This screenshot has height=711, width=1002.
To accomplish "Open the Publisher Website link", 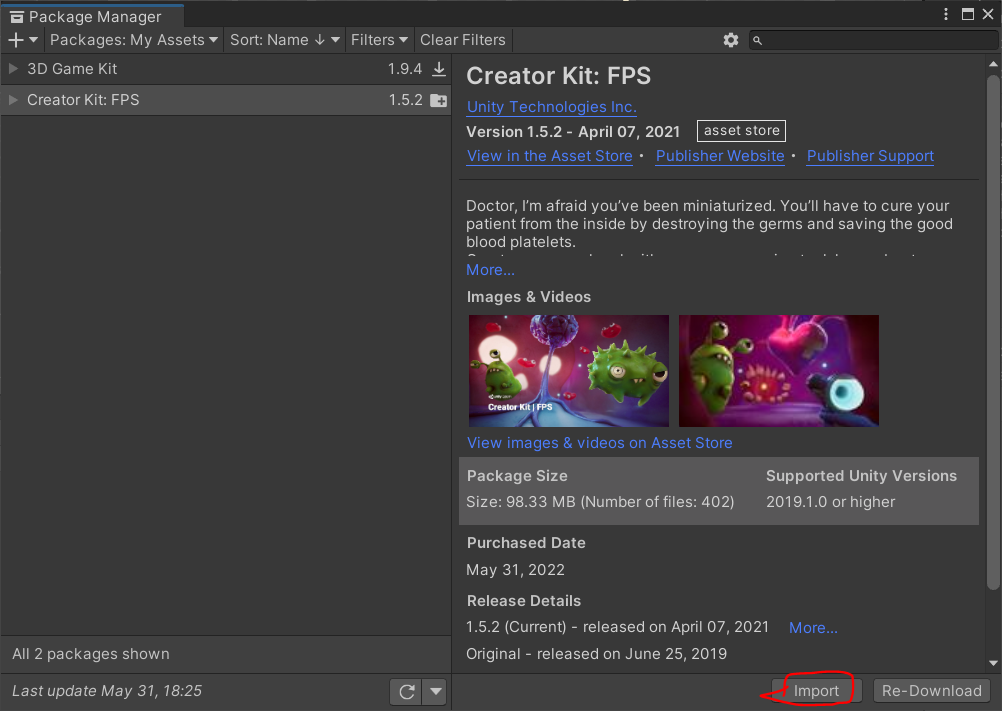I will [720, 156].
